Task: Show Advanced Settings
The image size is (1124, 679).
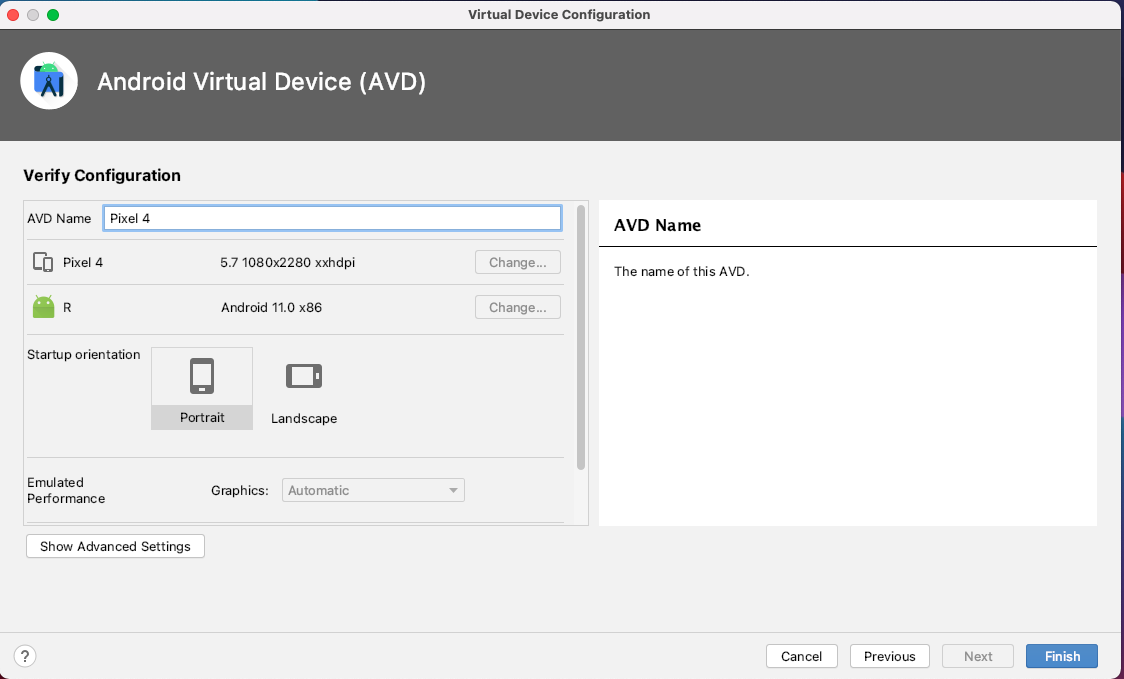Action: (115, 546)
